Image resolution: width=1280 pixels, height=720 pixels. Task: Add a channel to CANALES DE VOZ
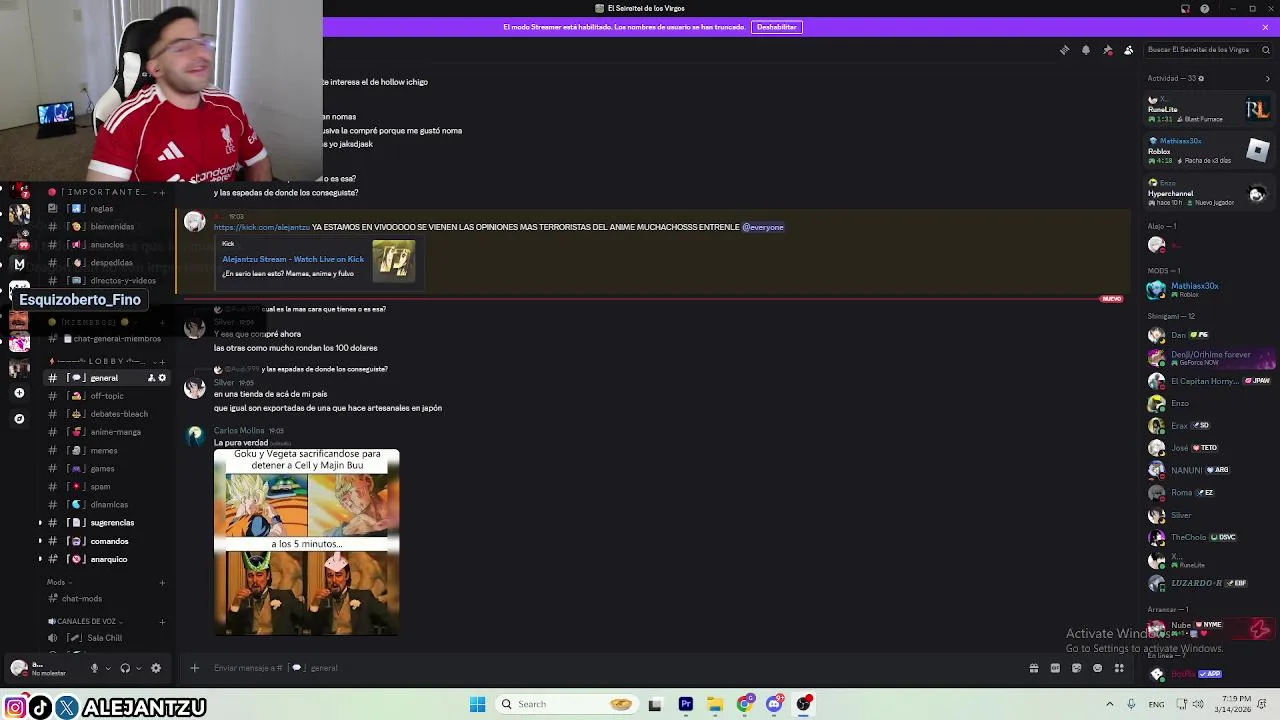[163, 621]
